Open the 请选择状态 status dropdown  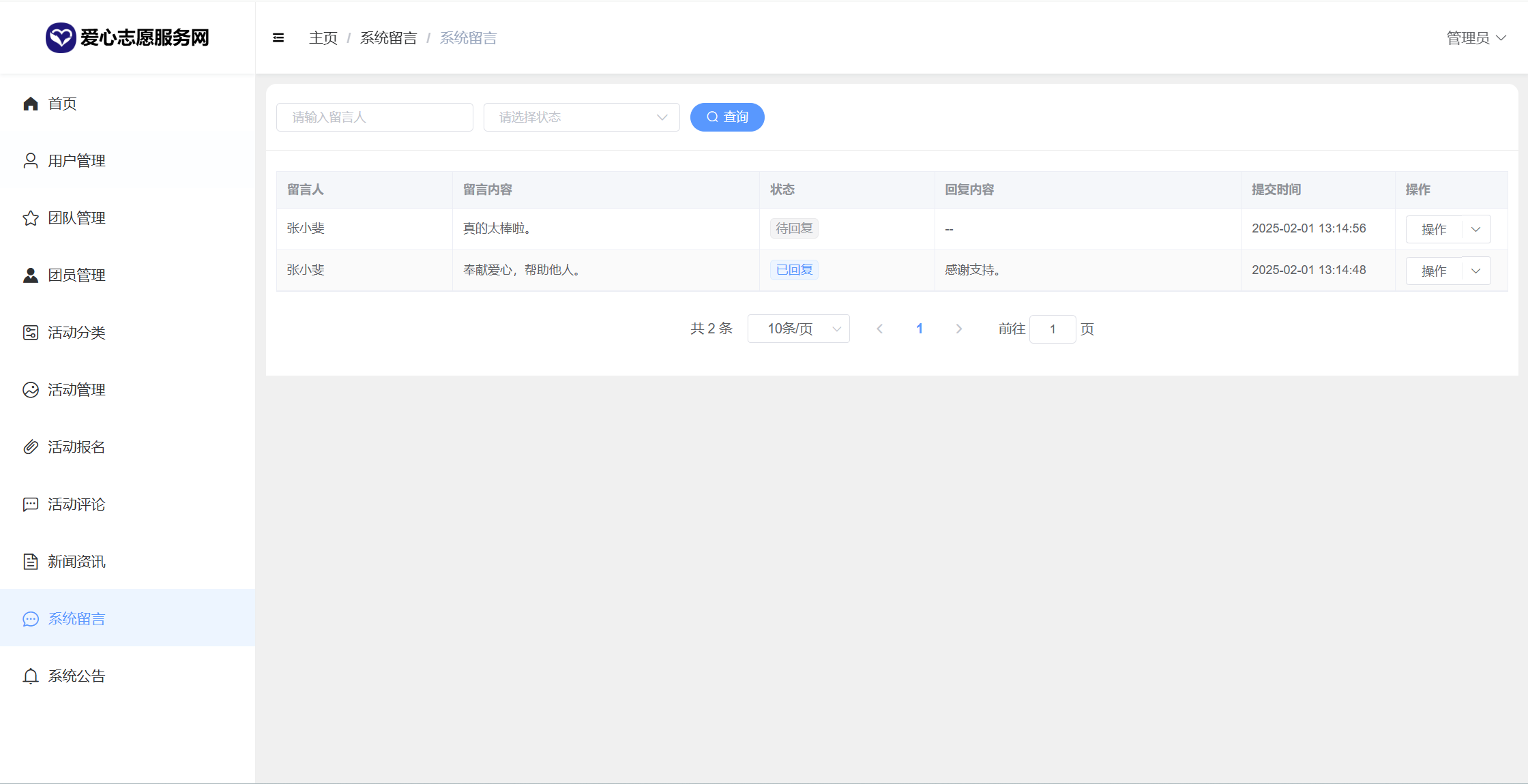[581, 117]
